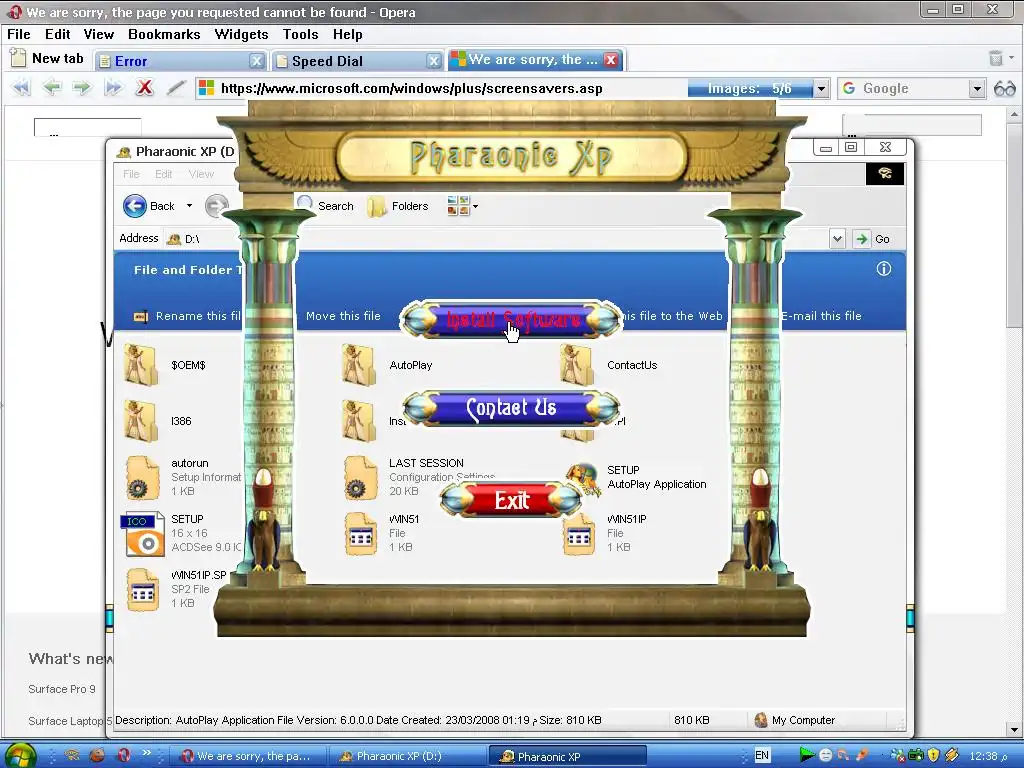Click Opera rewind navigation icon
The height and width of the screenshot is (768, 1024).
(x=21, y=88)
